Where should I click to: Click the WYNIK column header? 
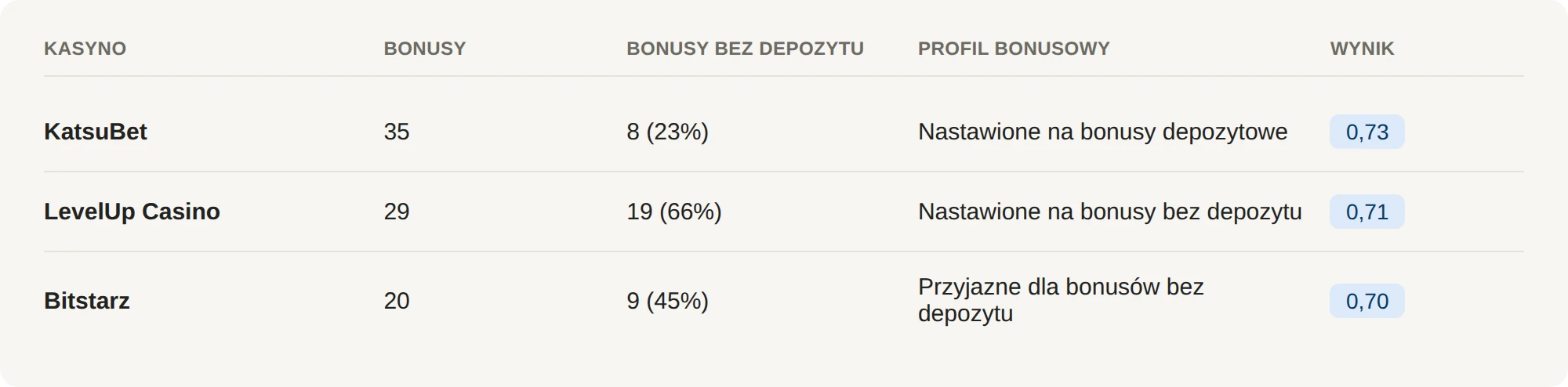tap(1362, 49)
